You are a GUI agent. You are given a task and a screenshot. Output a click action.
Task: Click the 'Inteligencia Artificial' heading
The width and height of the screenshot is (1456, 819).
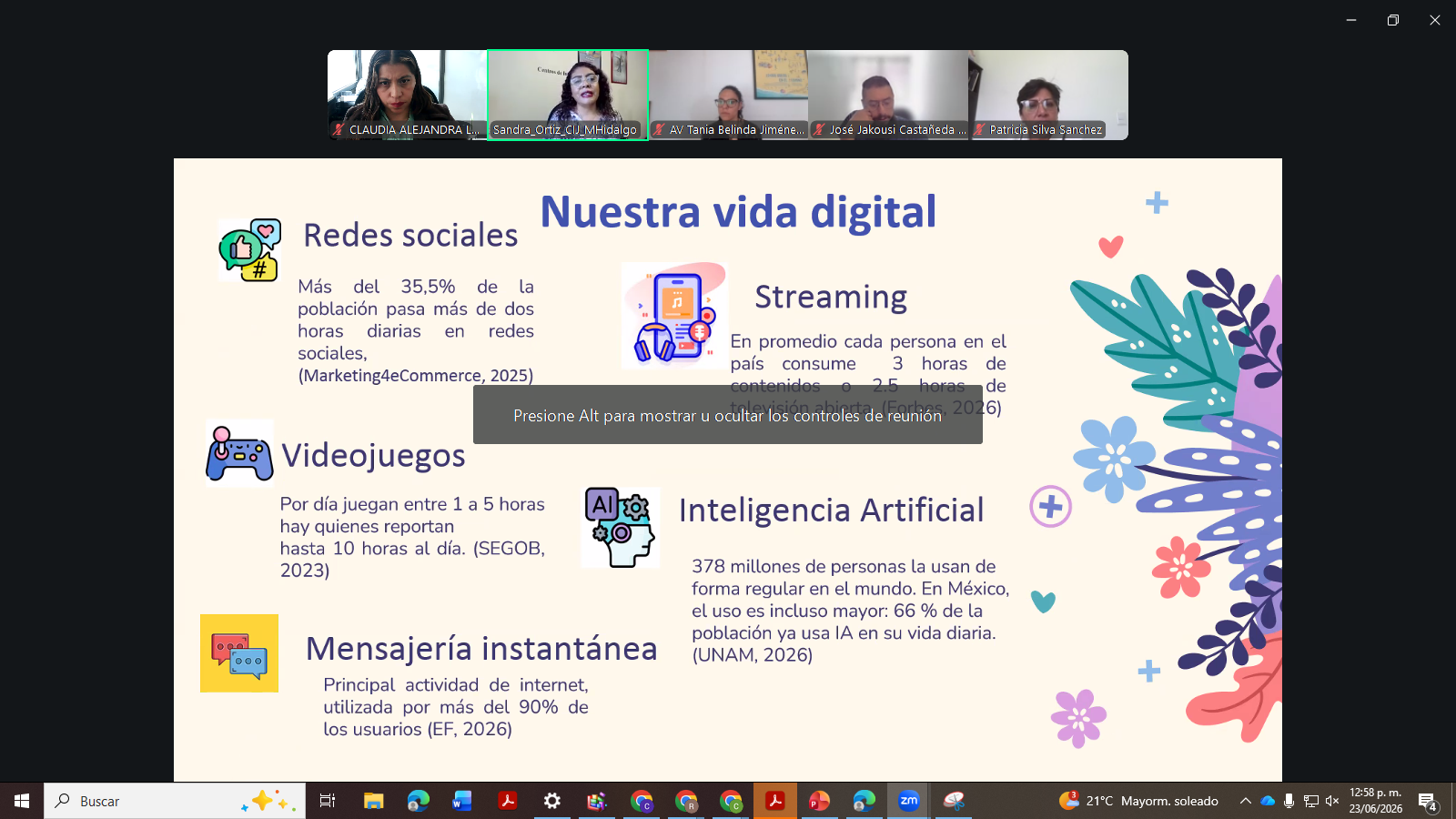(x=831, y=510)
